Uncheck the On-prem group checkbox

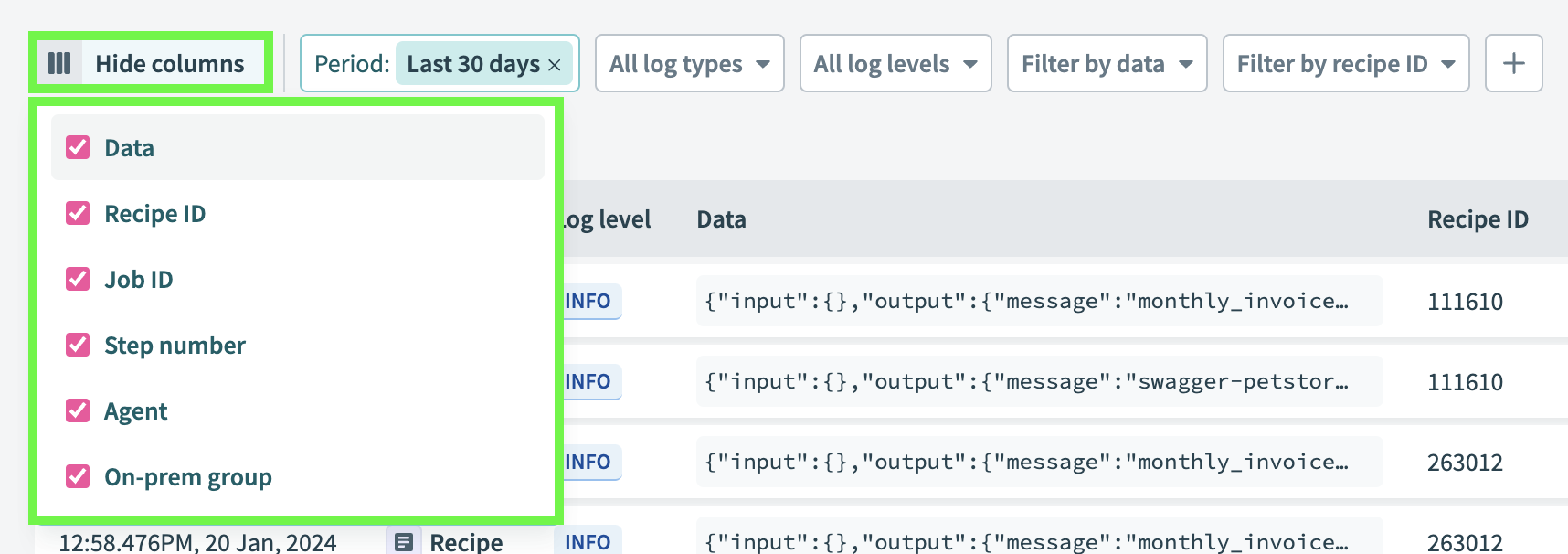tap(78, 476)
